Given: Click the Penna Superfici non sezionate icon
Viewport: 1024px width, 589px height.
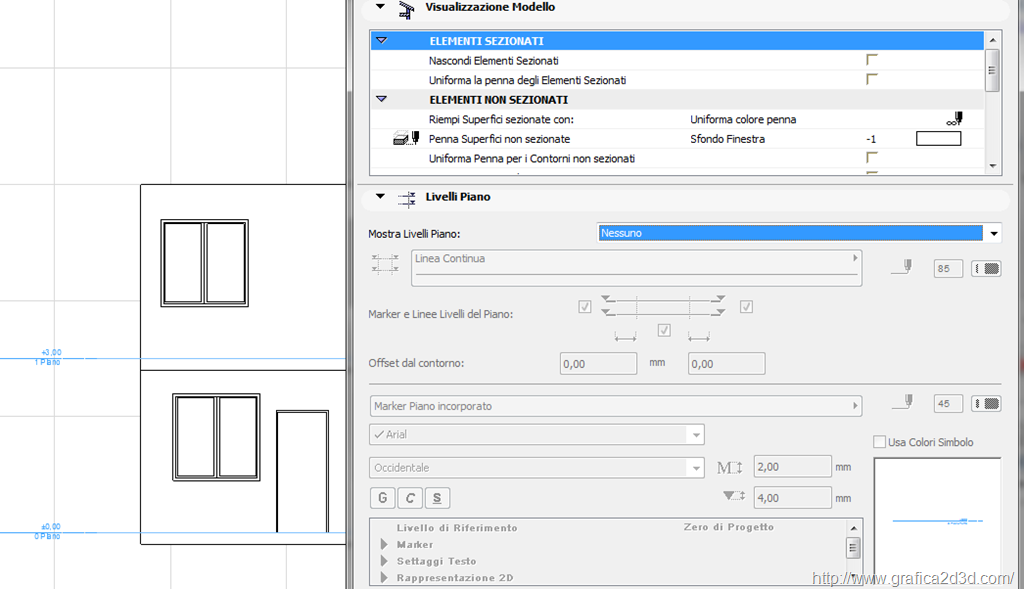Looking at the screenshot, I should point(405,139).
